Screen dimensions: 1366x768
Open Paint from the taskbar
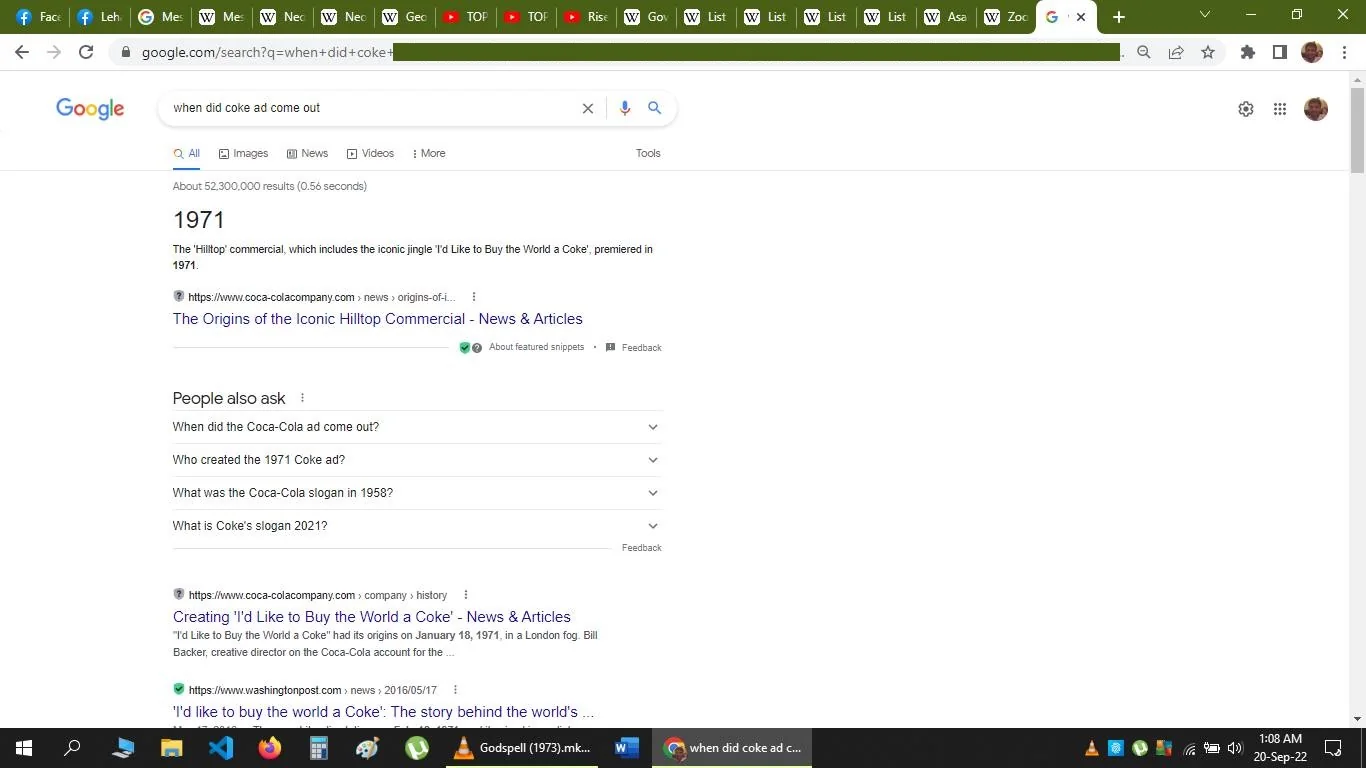pyautogui.click(x=368, y=748)
